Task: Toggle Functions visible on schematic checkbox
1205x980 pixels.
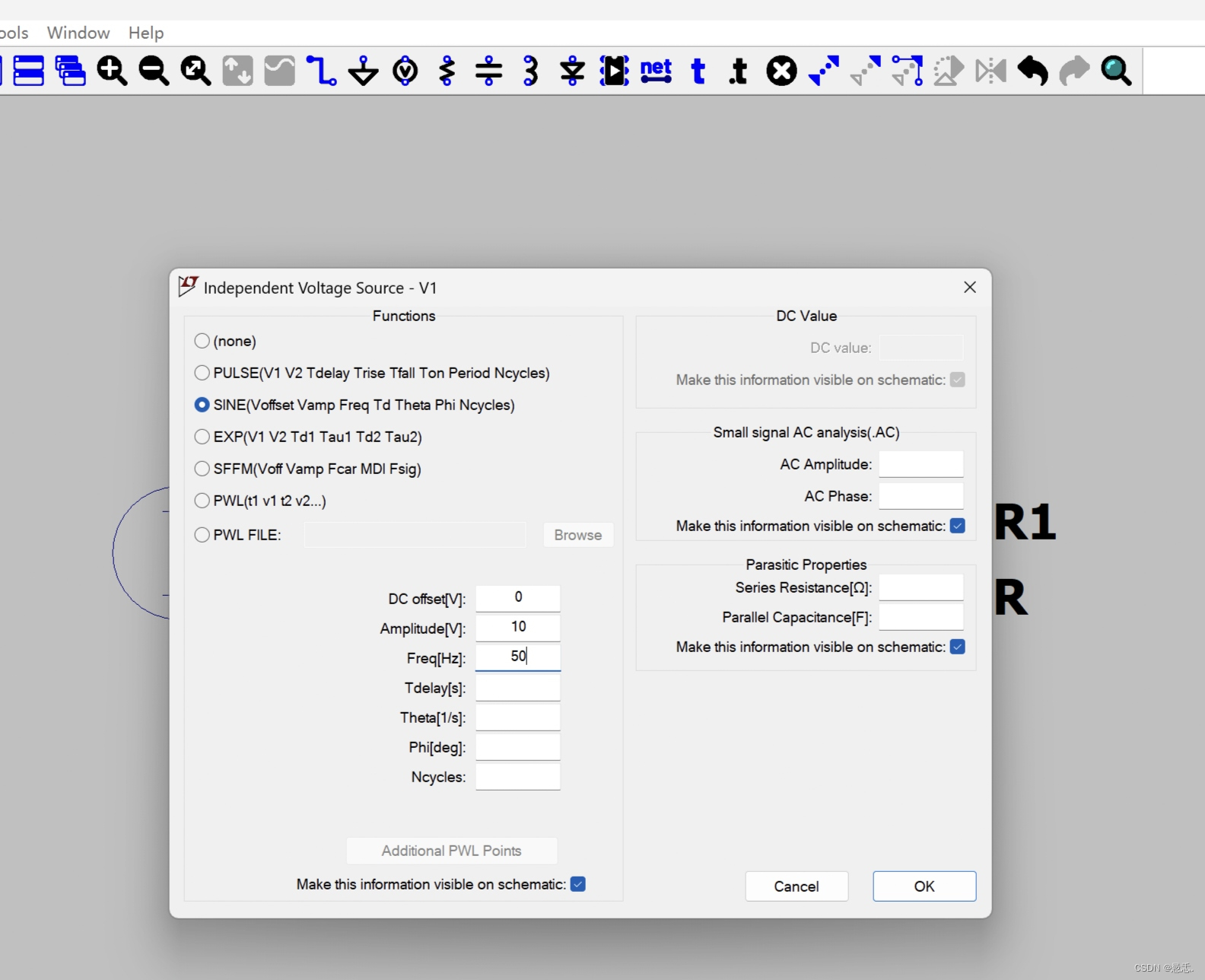Action: pos(578,884)
